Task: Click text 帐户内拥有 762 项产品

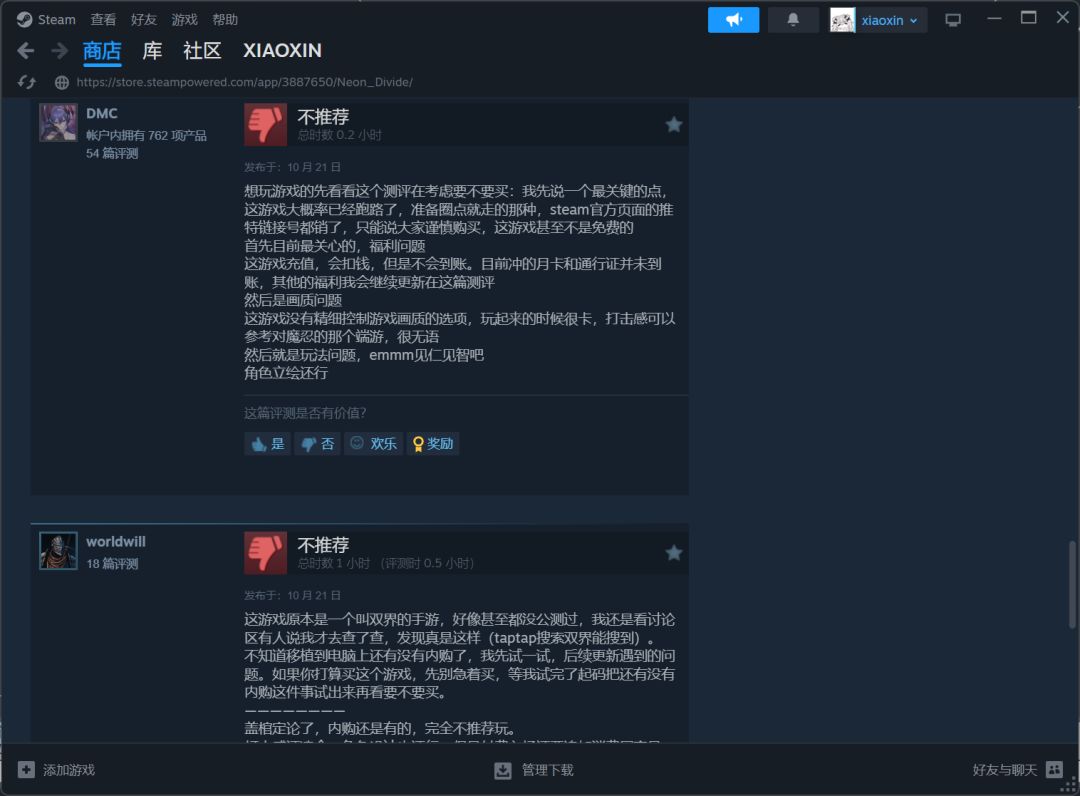Action: coord(146,135)
